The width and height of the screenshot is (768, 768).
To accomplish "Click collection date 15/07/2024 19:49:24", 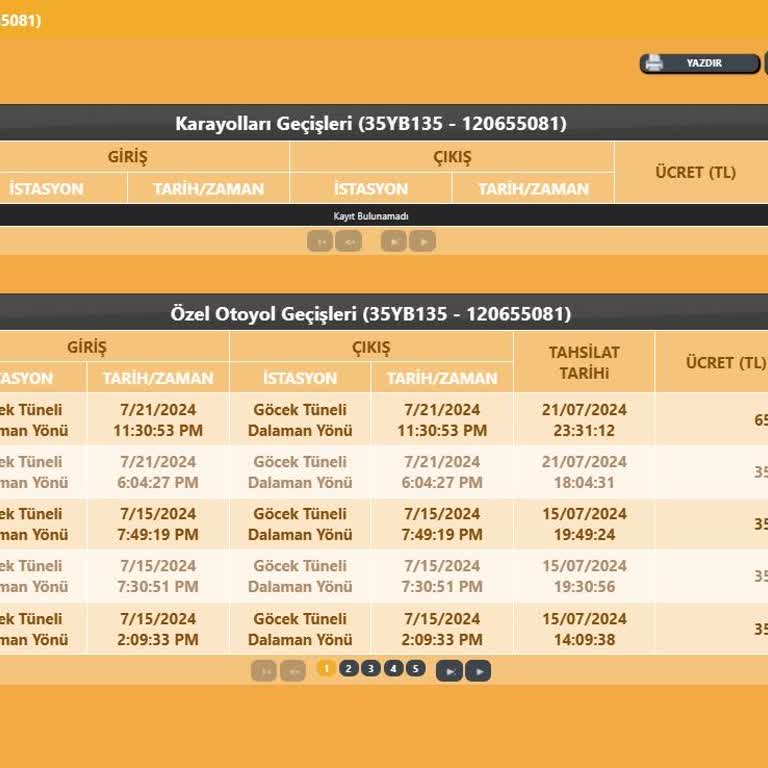I will (584, 524).
